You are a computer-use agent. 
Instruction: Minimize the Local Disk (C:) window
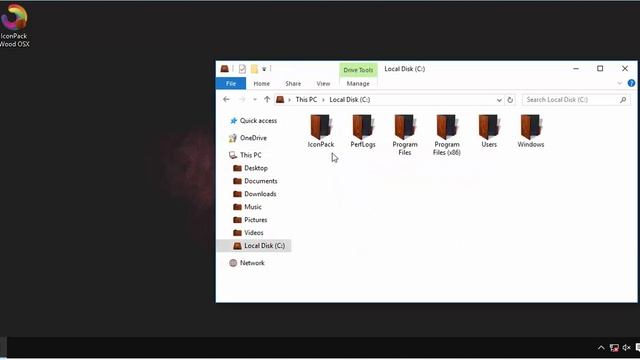point(576,69)
